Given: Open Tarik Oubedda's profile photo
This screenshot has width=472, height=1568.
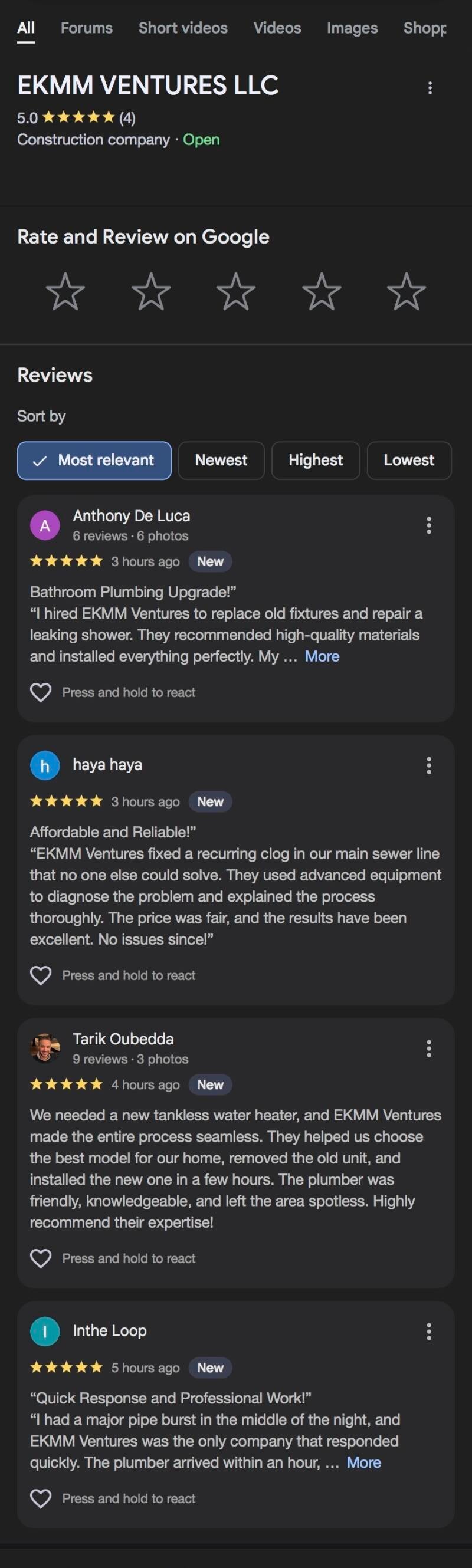Looking at the screenshot, I should coord(45,1047).
